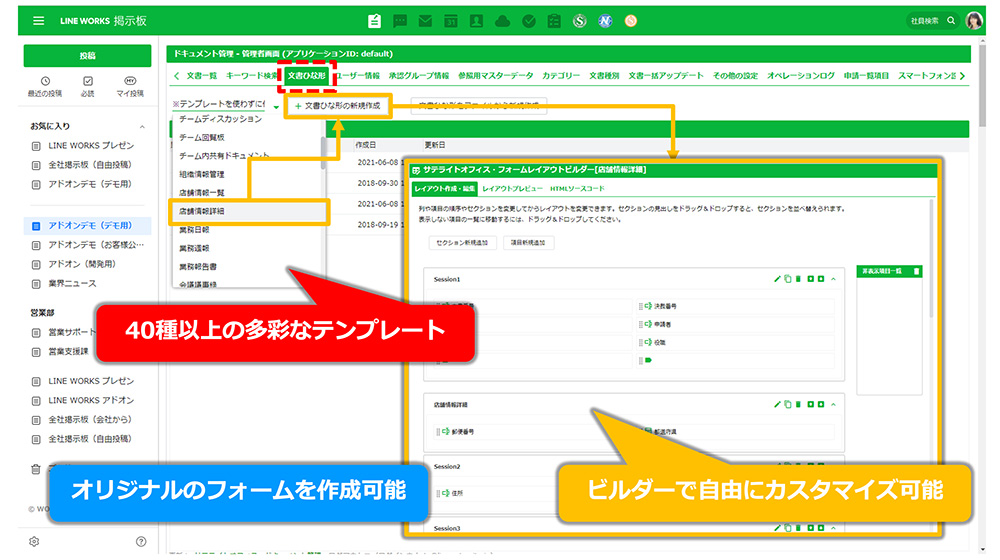This screenshot has width=1000, height=560.
Task: Click the green 投稿 button
Action: click(87, 55)
